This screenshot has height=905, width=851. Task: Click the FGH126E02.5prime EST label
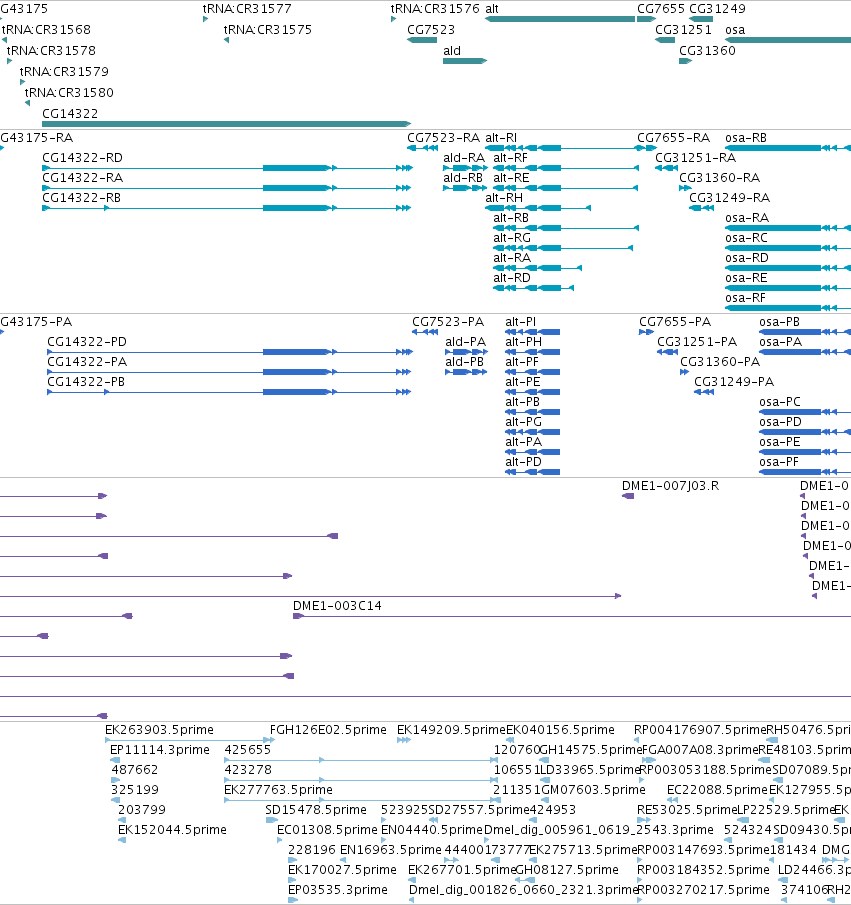(328, 730)
